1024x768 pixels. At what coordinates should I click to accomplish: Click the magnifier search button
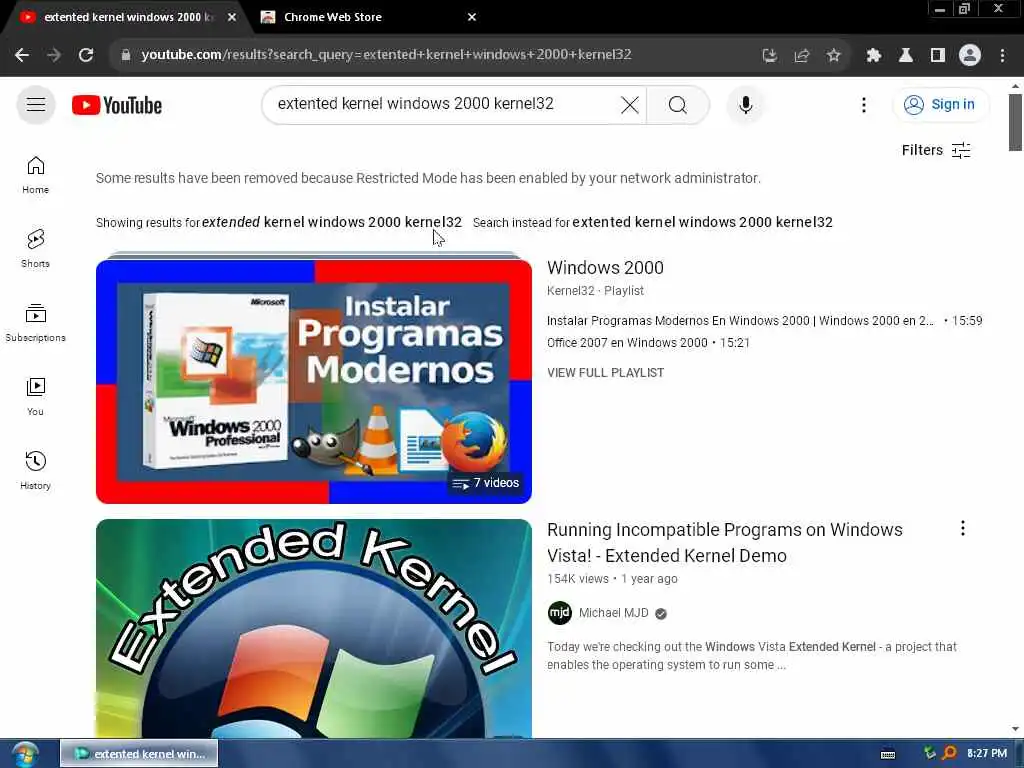(x=677, y=104)
